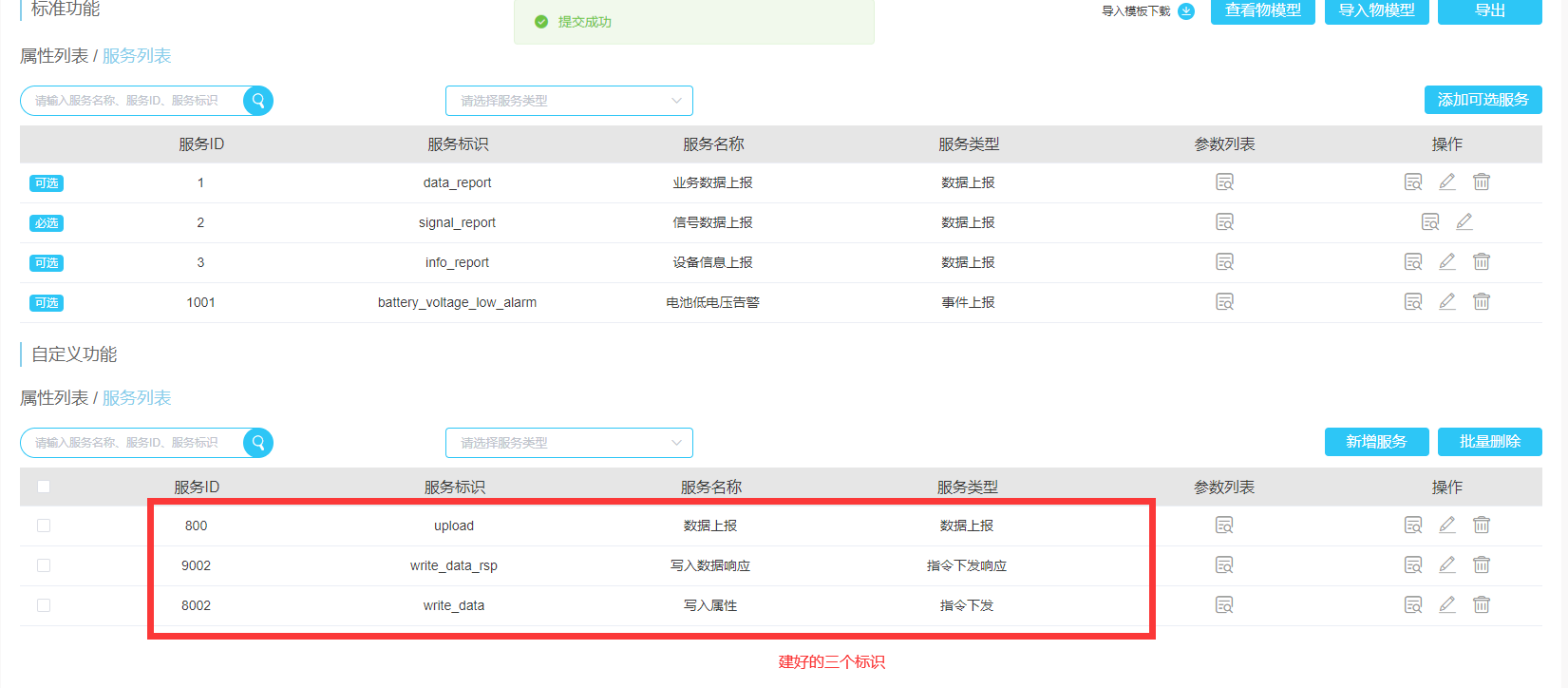Screen dimensions: 1568x688
Task: Click the 可选 tag on info_report row
Action: (47, 263)
